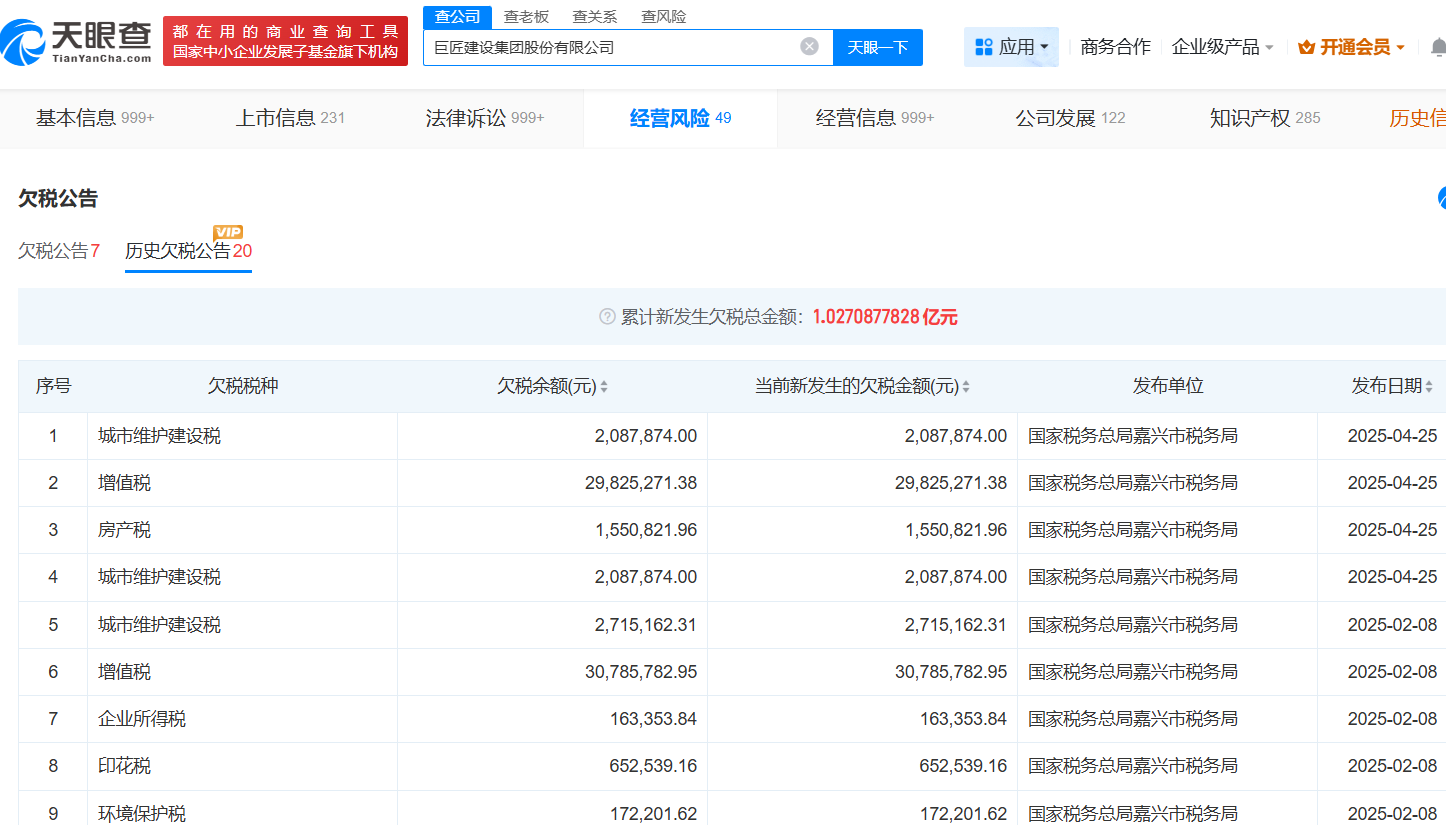Screen dimensions: 1446x825
Task: Click the crown icon beside 开通会员
Action: click(1306, 47)
